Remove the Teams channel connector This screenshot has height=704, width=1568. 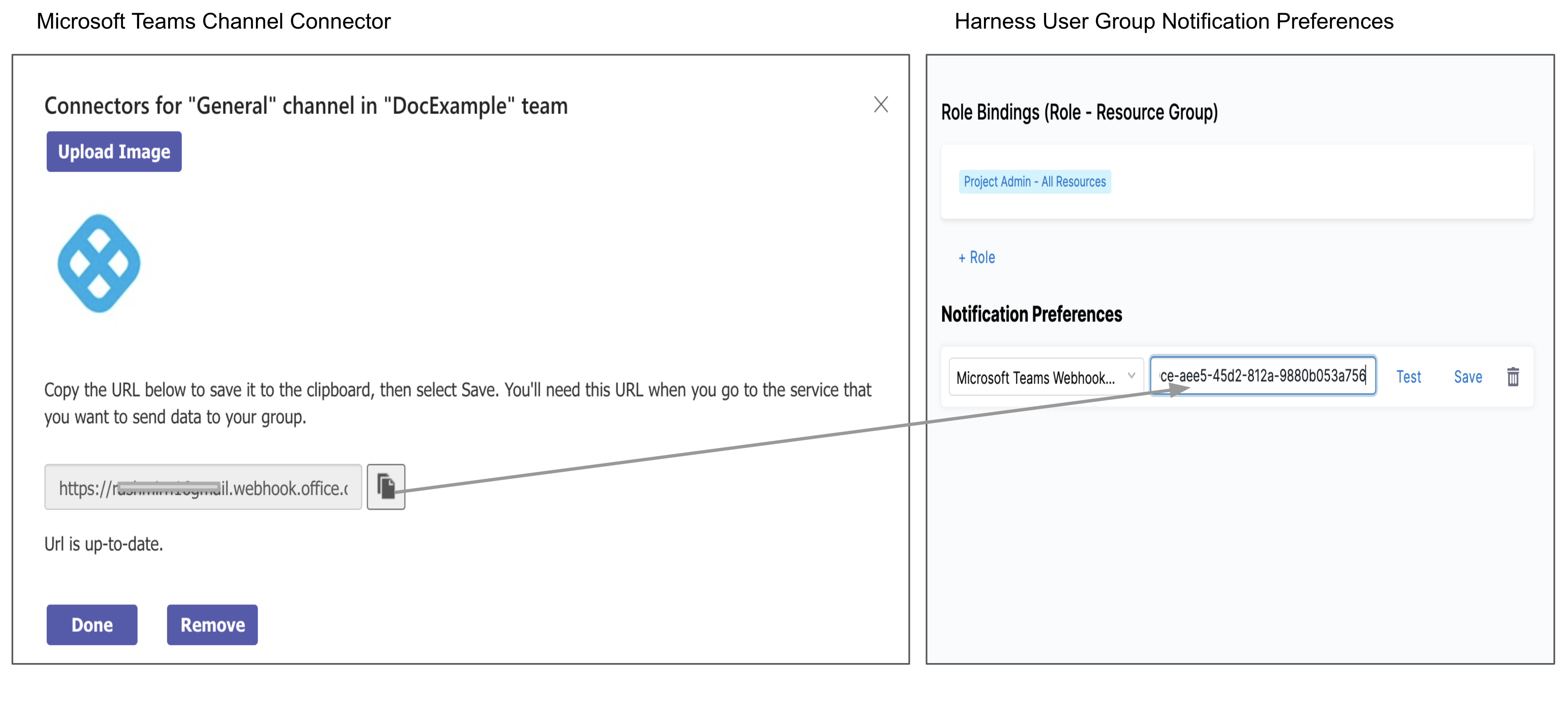212,624
